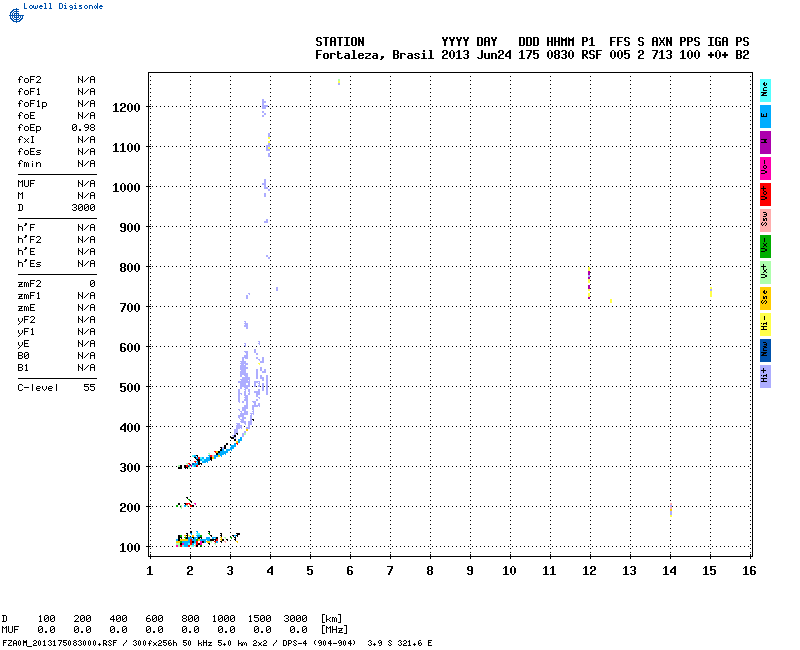Select the C-level value 55
Image resolution: width=800 pixels, height=650 pixels.
click(89, 387)
